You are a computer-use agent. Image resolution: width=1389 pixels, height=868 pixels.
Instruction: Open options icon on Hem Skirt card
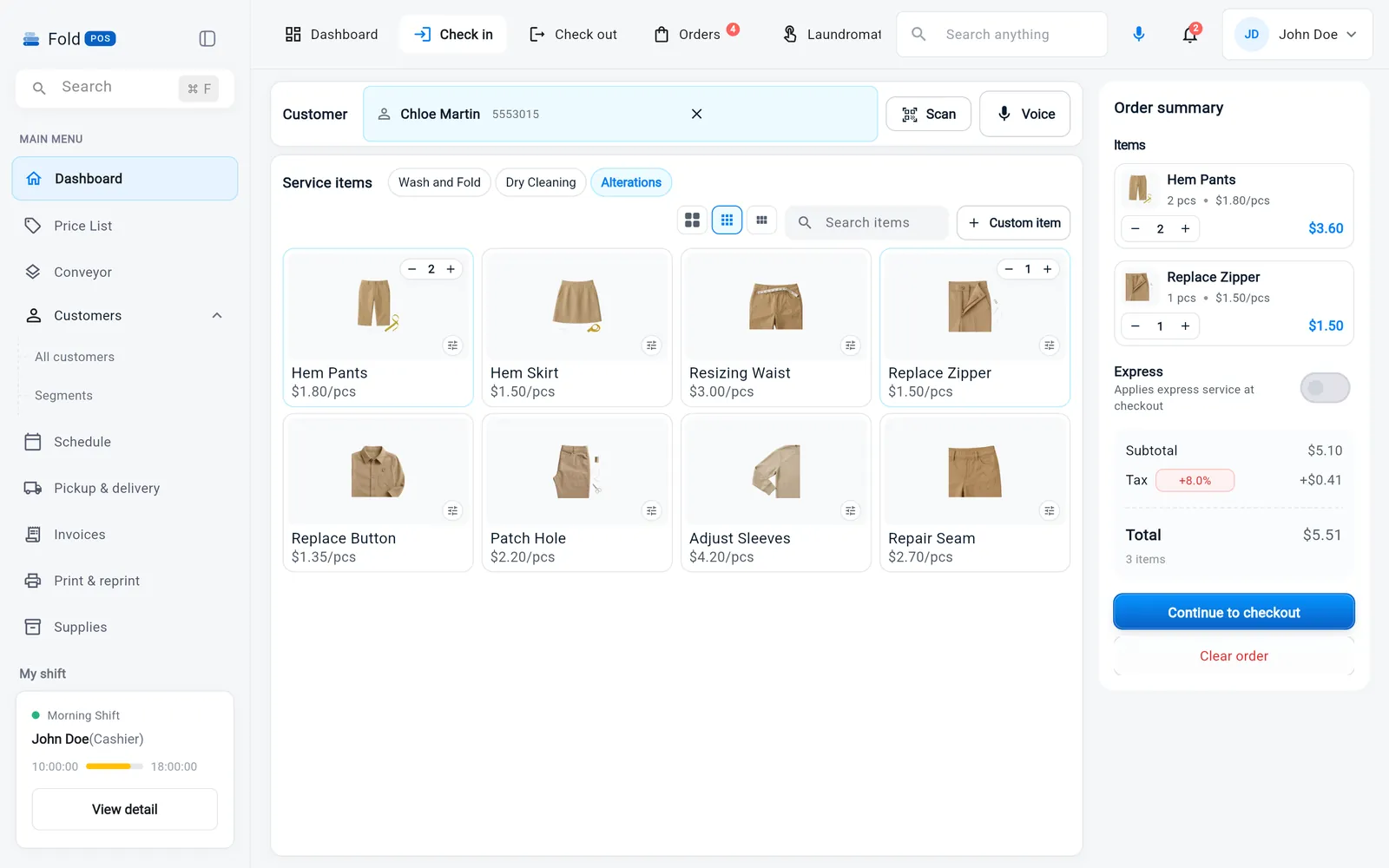click(651, 345)
